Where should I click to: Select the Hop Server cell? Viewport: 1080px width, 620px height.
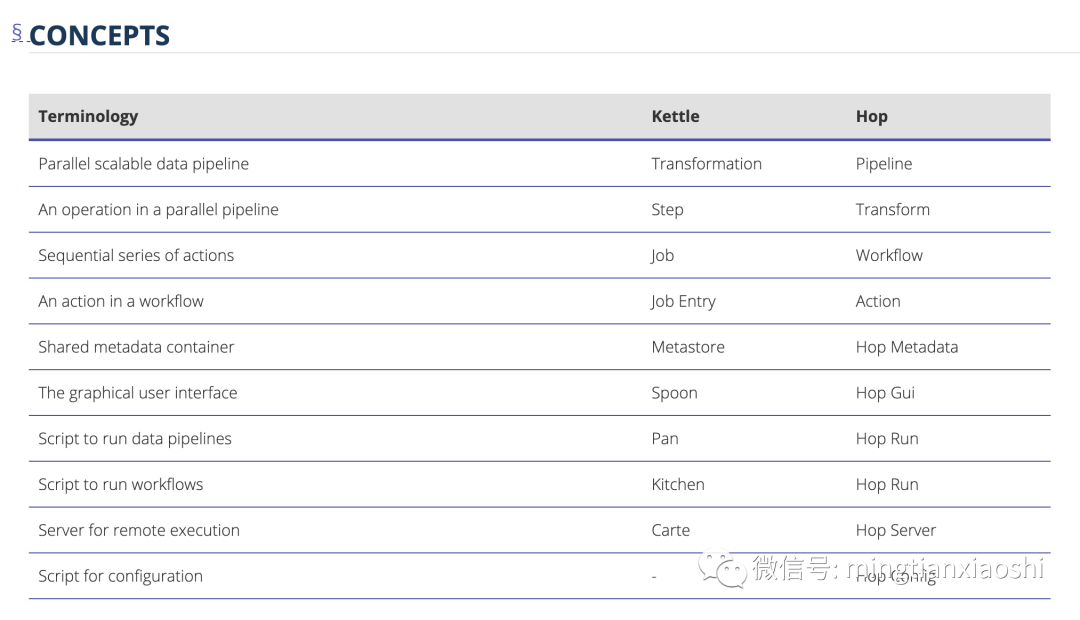[895, 531]
